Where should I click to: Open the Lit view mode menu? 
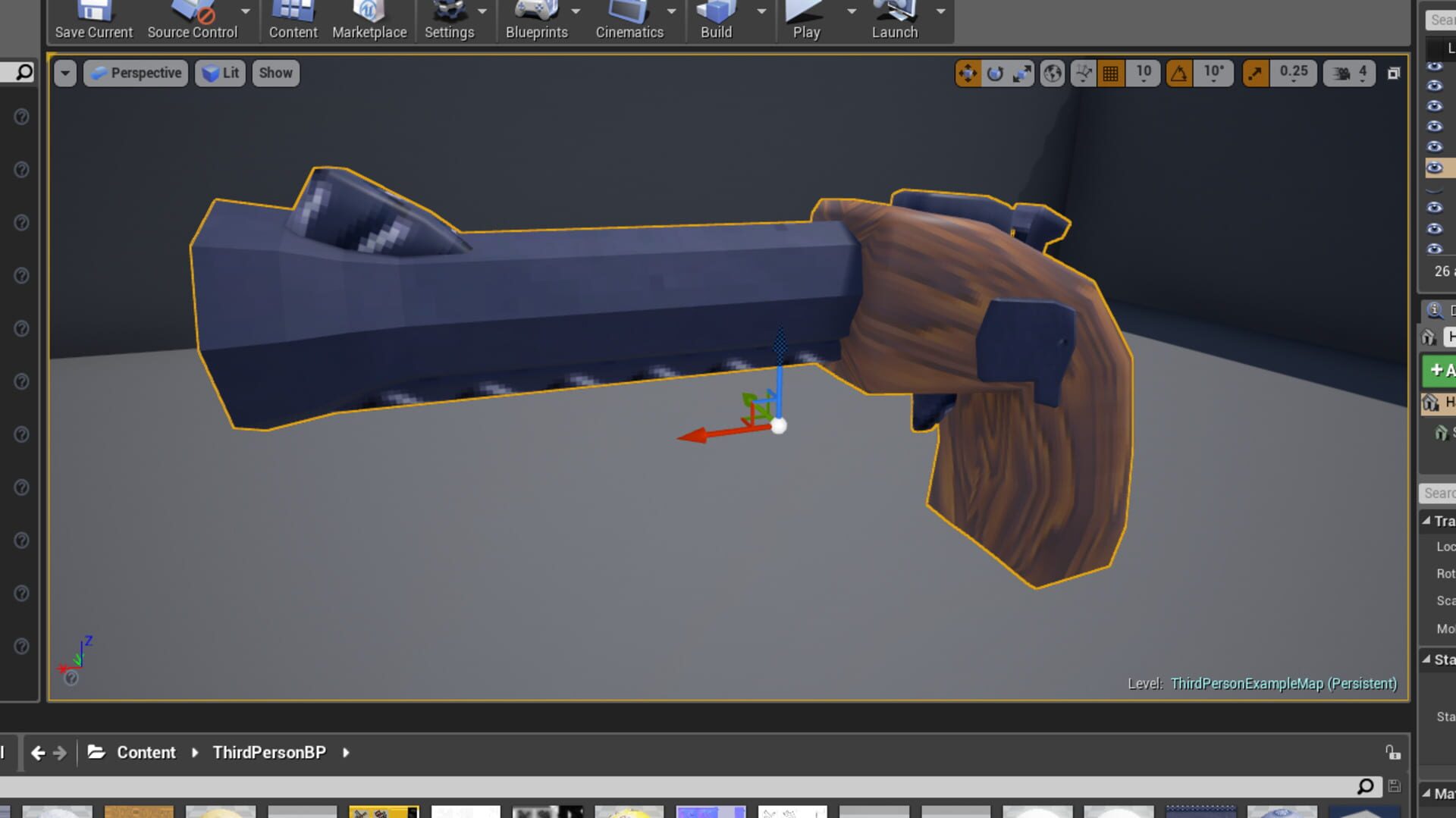tap(221, 74)
